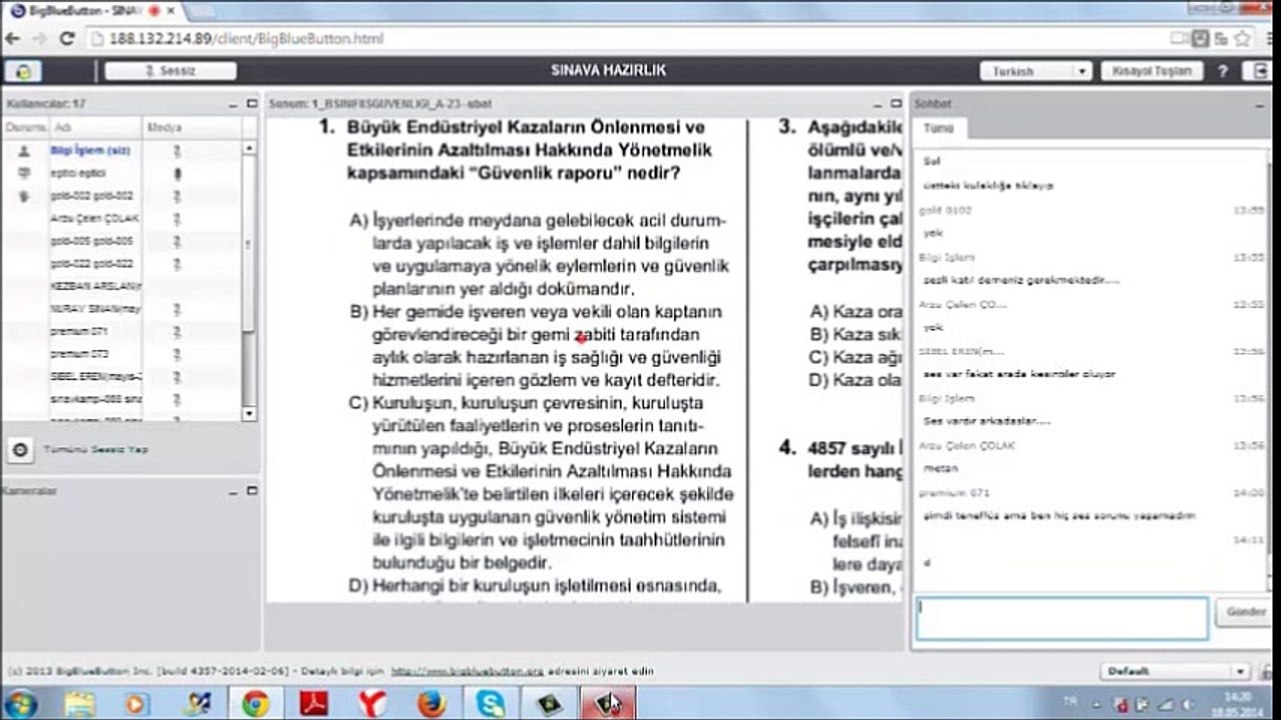Click the audio settings icon at top left
The image size is (1281, 720).
22,71
